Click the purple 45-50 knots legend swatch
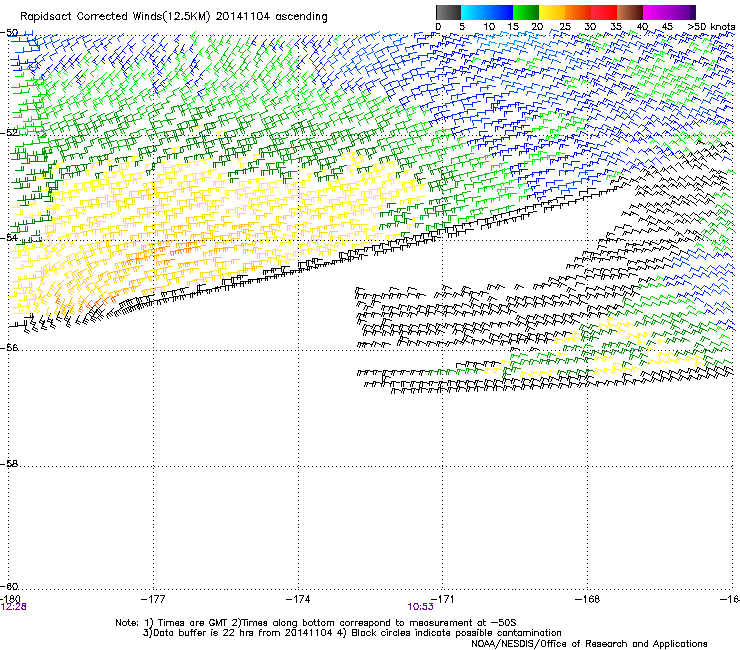The height and width of the screenshot is (650, 740). pos(682,12)
